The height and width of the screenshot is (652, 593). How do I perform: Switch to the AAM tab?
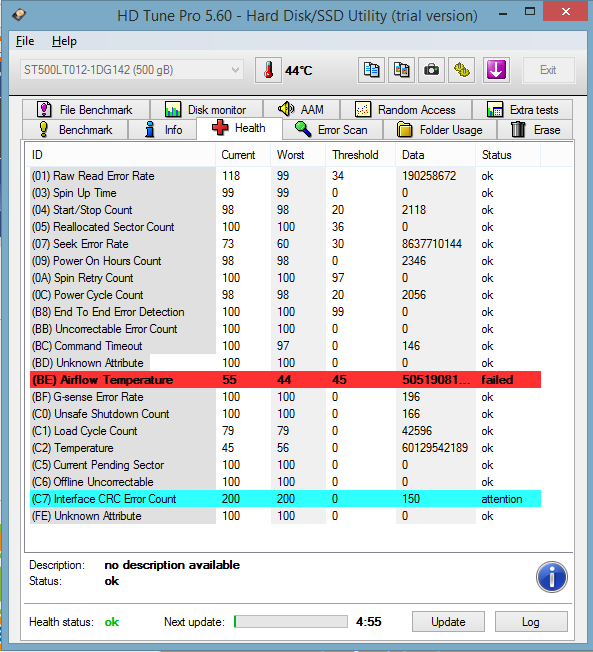(x=301, y=110)
